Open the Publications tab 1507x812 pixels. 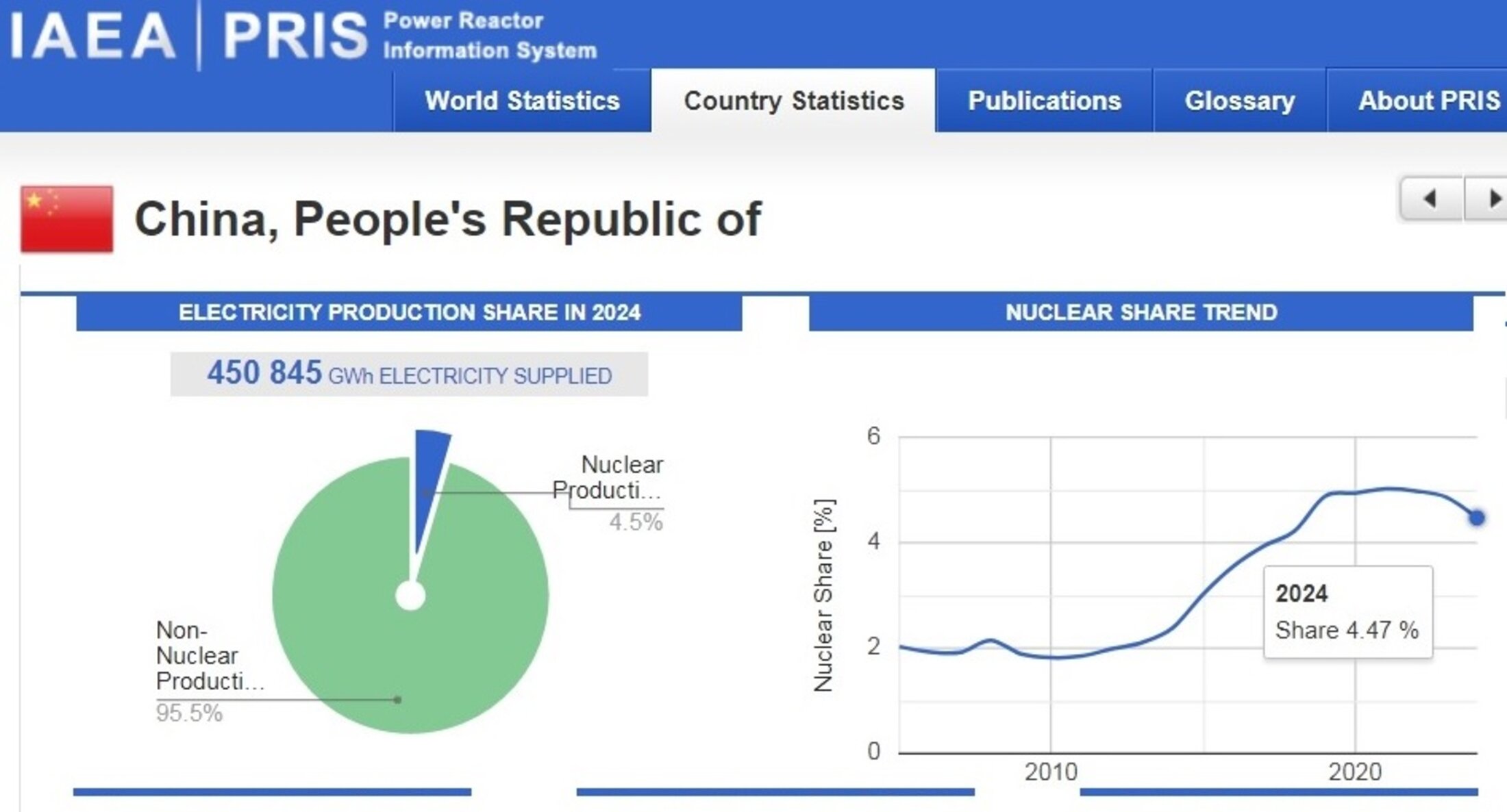tap(1044, 101)
